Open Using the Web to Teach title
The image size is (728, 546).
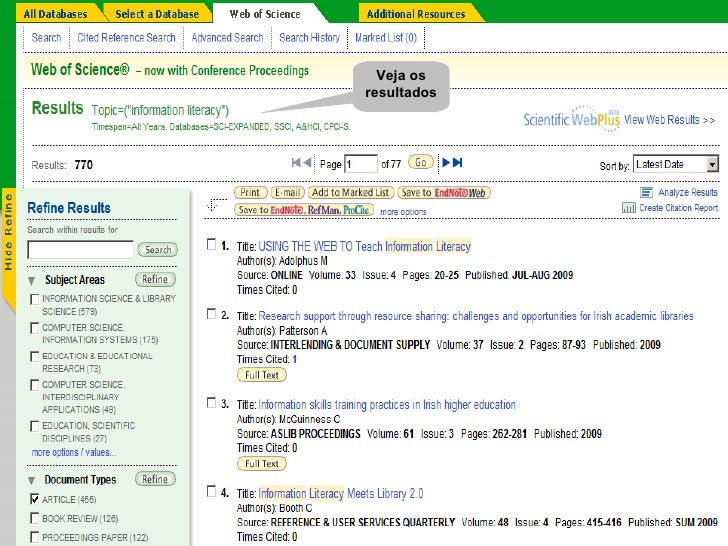(x=364, y=246)
